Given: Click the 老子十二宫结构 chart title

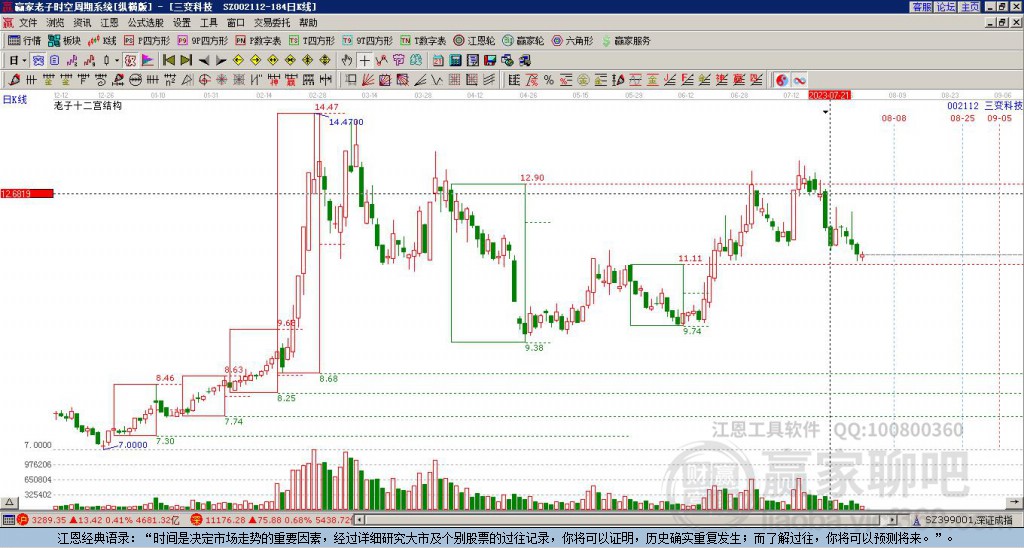Looking at the screenshot, I should (x=88, y=105).
